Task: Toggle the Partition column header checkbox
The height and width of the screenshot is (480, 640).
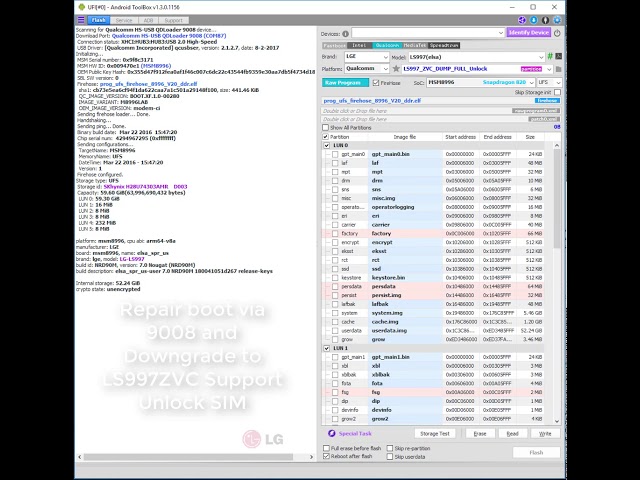Action: pyautogui.click(x=325, y=137)
